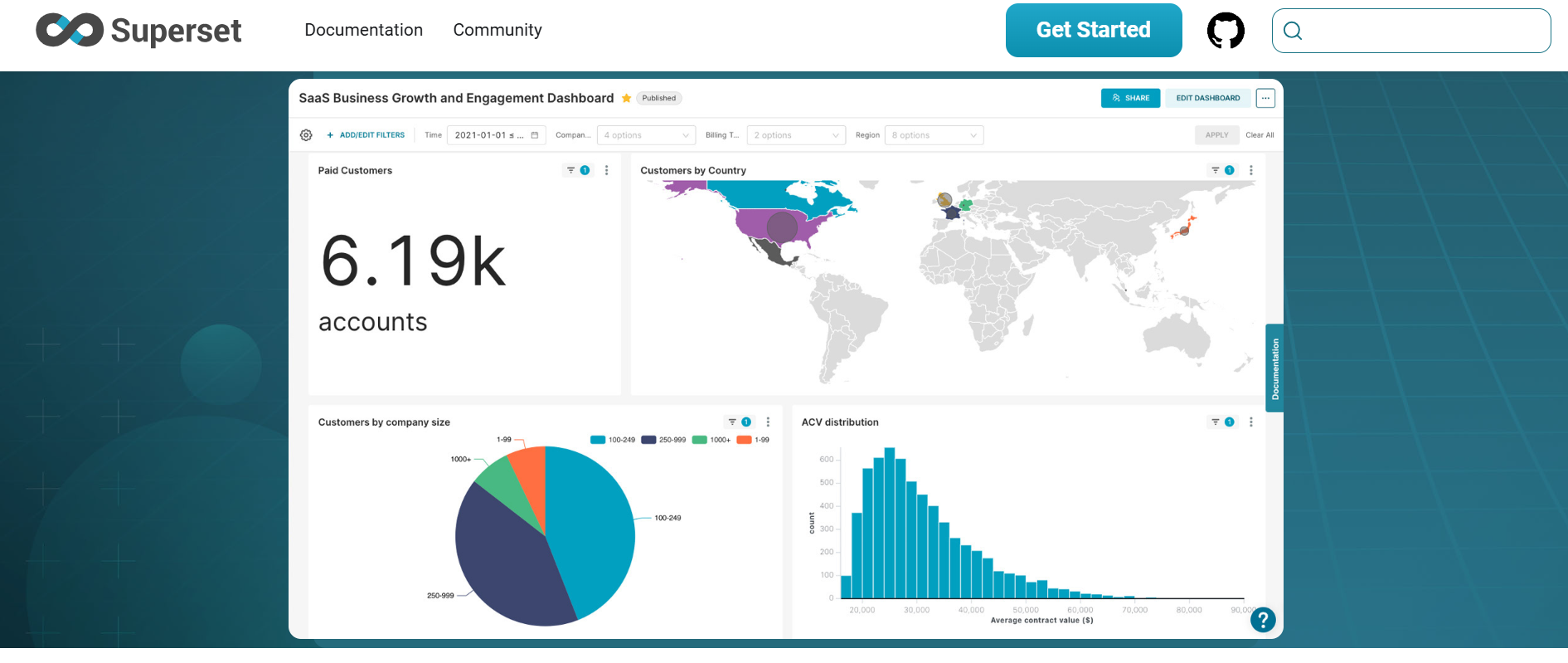This screenshot has width=1568, height=663.
Task: Toggle the 1-99 legend swatch
Action: tap(744, 440)
